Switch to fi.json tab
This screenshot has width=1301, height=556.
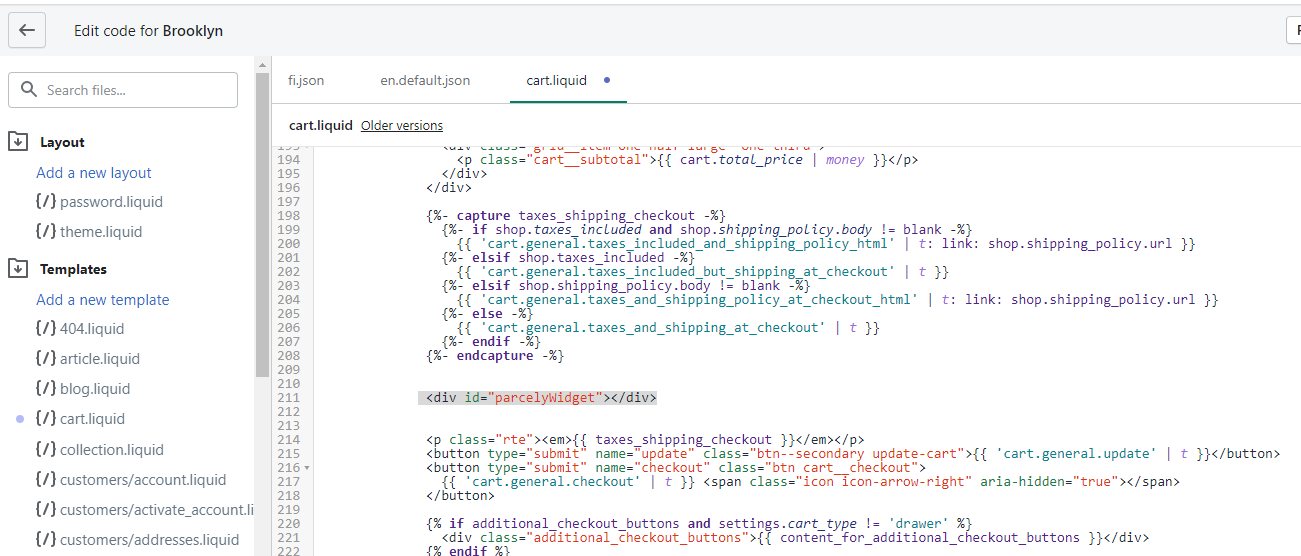306,80
